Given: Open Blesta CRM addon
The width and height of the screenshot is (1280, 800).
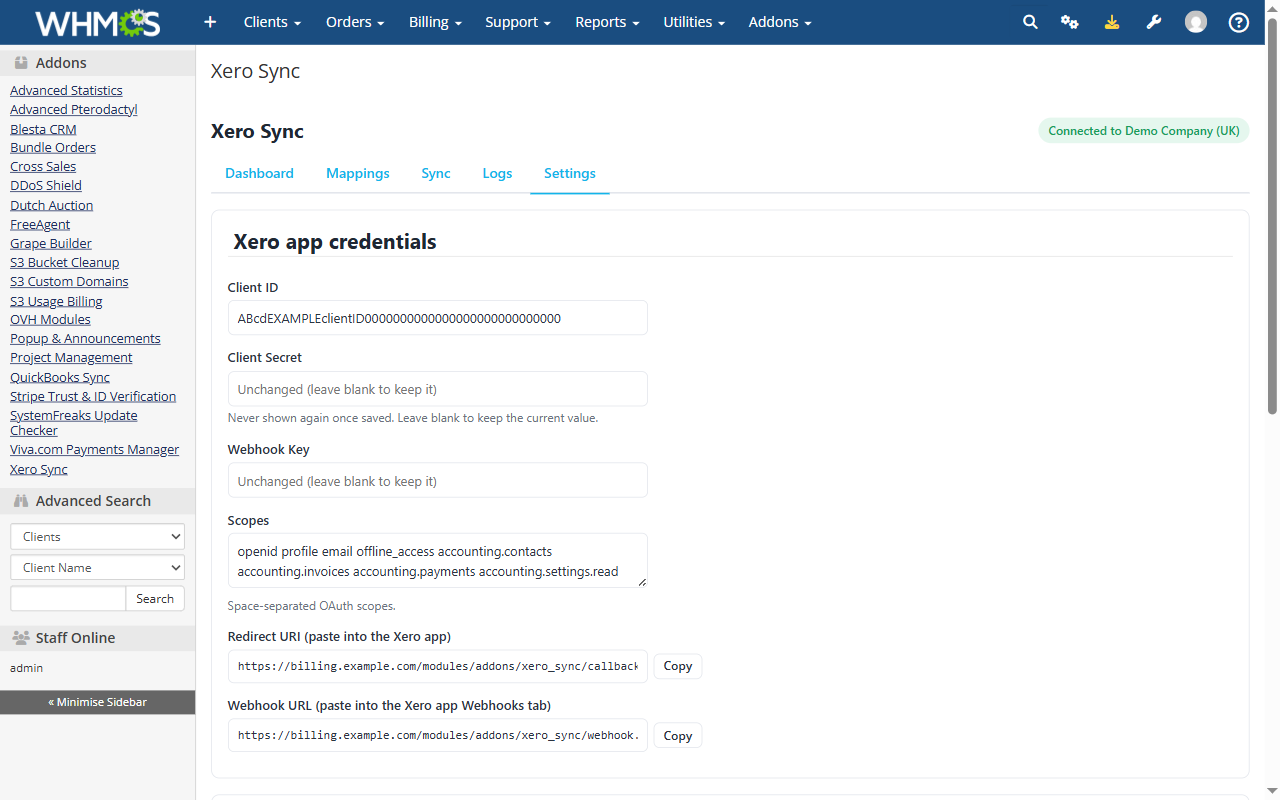Looking at the screenshot, I should pyautogui.click(x=43, y=129).
